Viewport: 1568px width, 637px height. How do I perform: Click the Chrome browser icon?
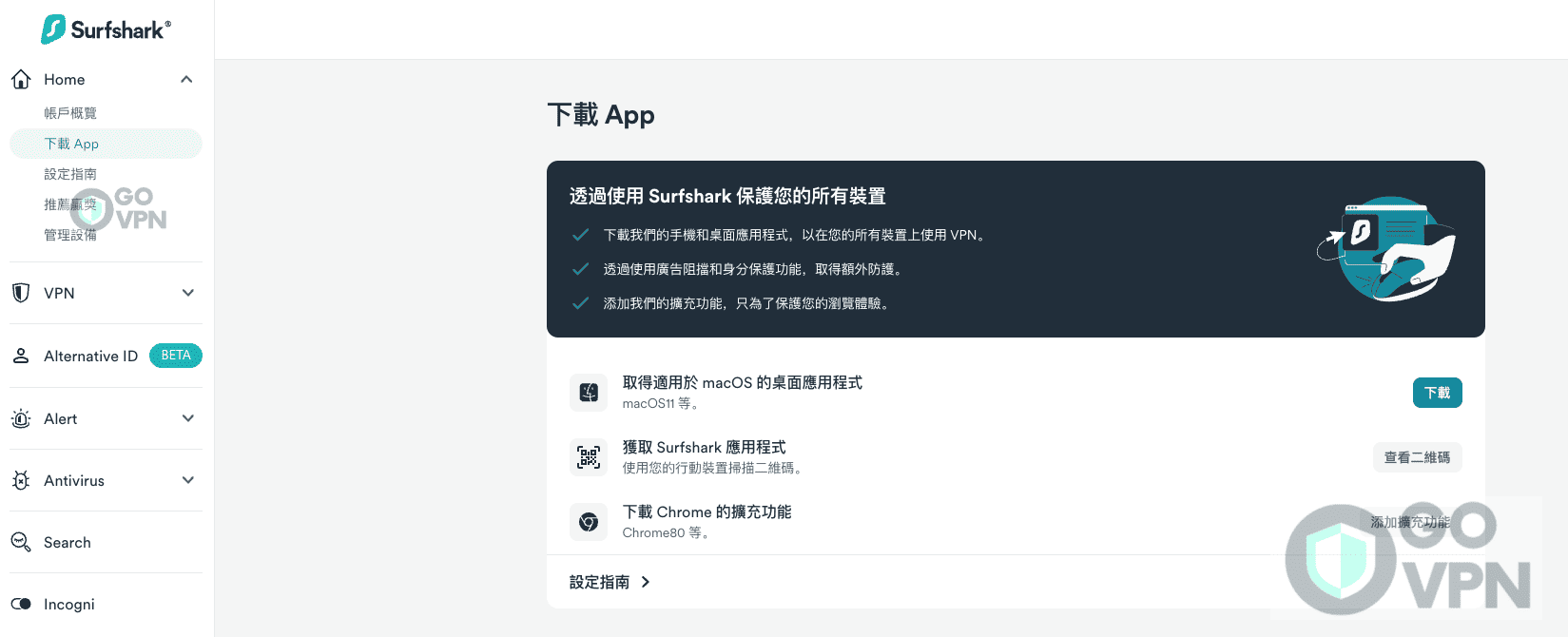(x=589, y=522)
